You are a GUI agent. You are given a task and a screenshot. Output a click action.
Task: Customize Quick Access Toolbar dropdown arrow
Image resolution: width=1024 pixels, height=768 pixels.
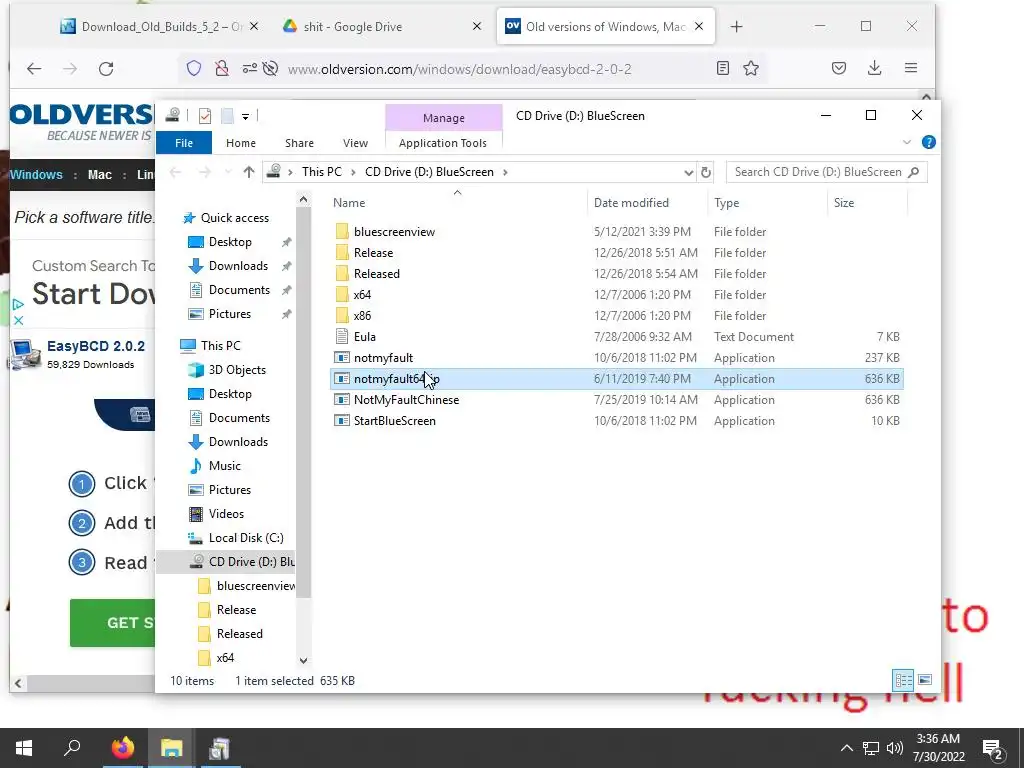click(246, 117)
